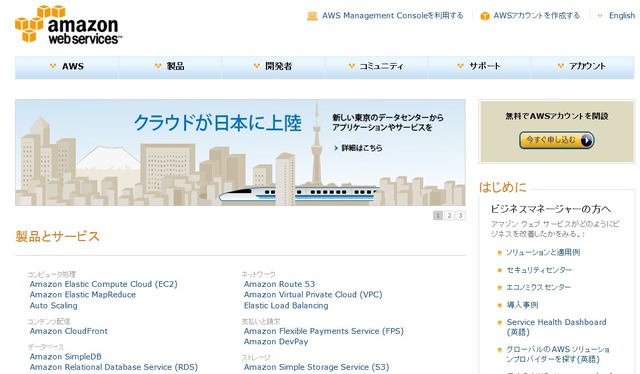Open Amazon Virtual Private Cloud (VPC) link
The width and height of the screenshot is (640, 374).
[313, 295]
